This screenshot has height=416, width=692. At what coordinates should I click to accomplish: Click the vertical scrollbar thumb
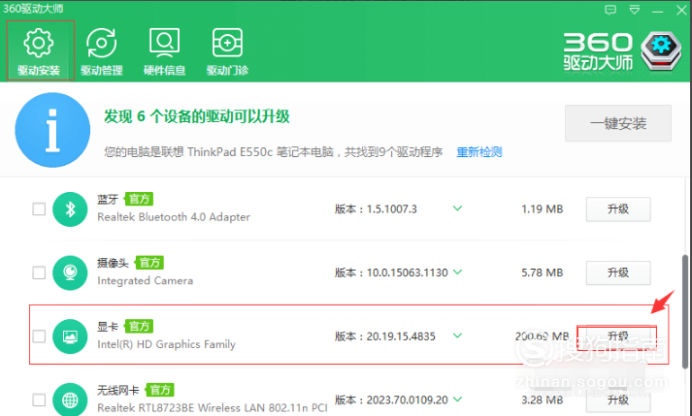[685, 311]
